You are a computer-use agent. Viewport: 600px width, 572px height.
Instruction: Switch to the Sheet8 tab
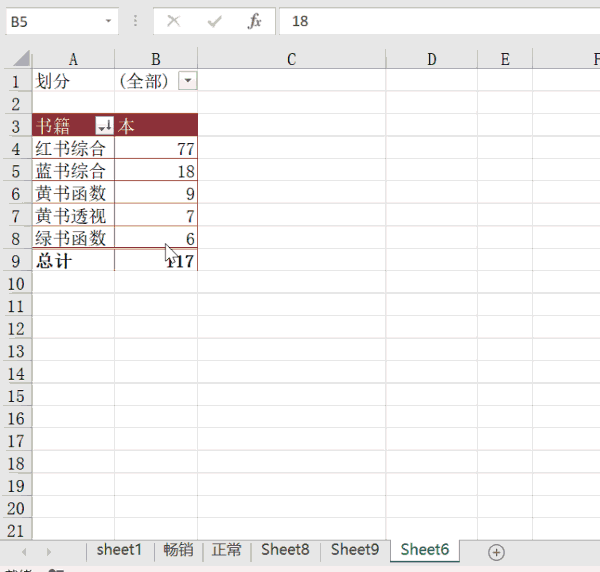[x=285, y=550]
